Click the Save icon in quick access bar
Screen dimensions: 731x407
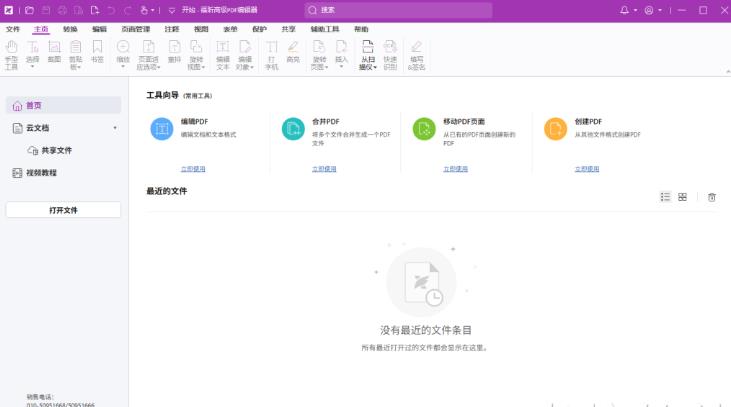46,10
